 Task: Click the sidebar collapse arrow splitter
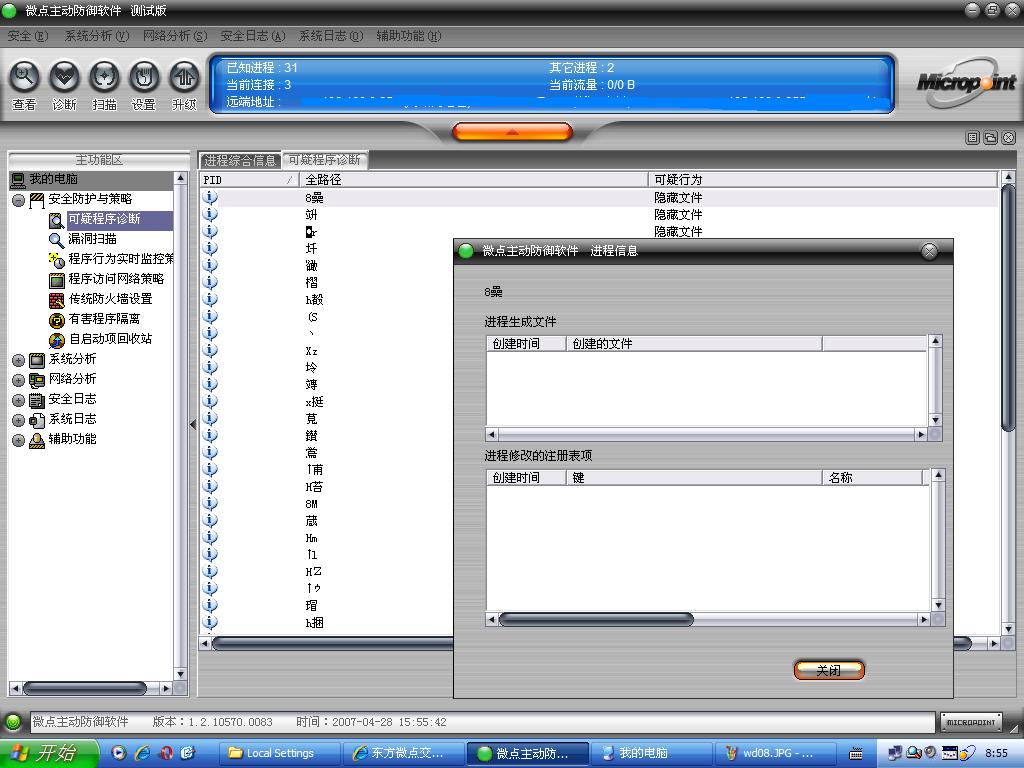tap(193, 424)
